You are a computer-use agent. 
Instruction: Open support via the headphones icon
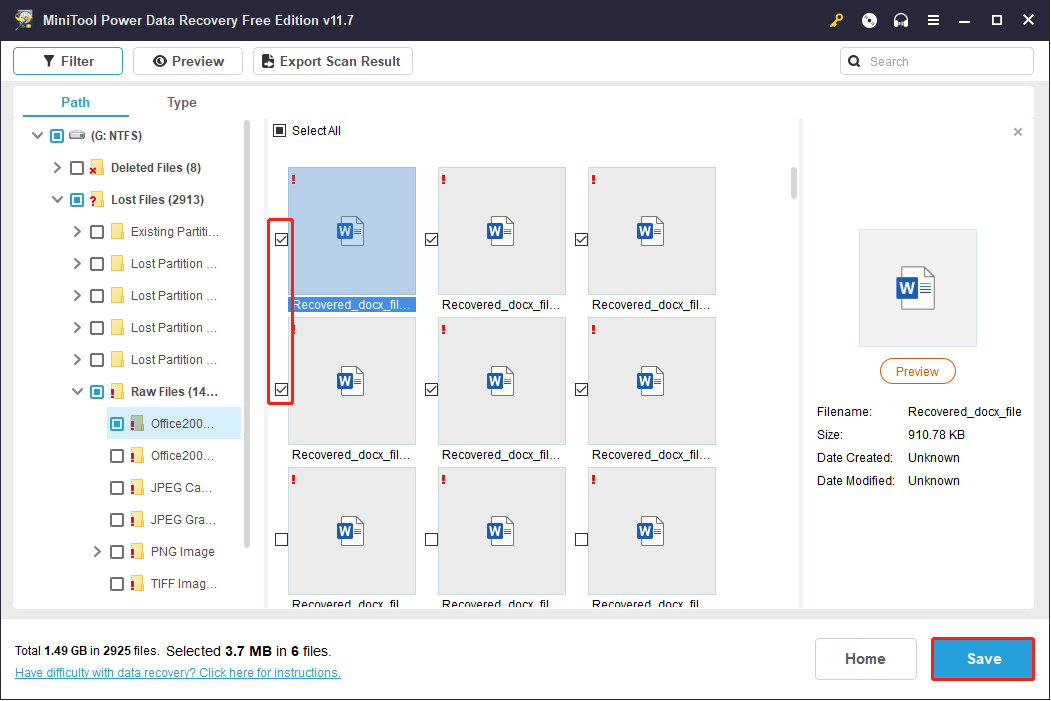click(901, 20)
